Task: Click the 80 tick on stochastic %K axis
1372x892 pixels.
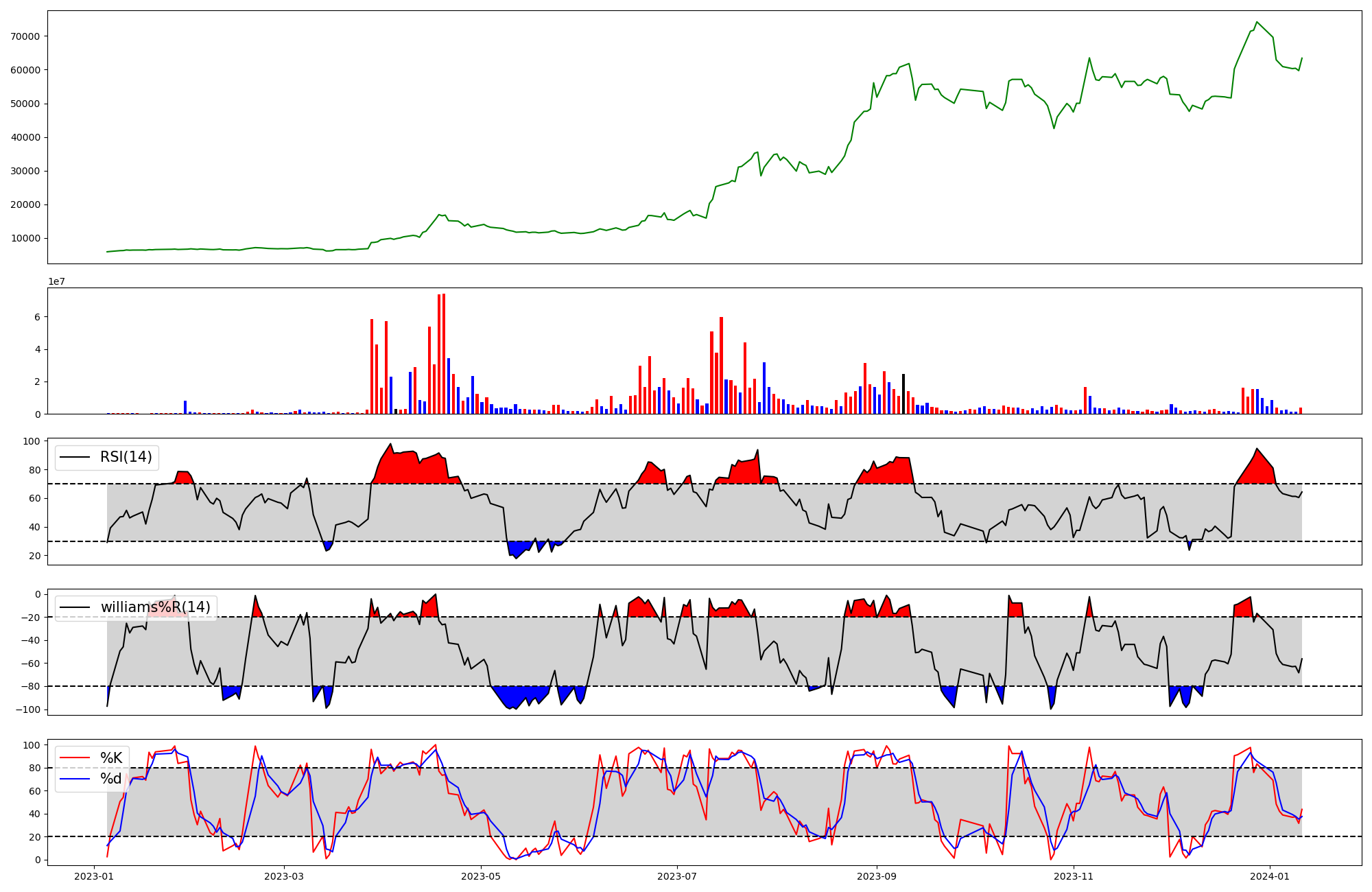Action: point(35,768)
